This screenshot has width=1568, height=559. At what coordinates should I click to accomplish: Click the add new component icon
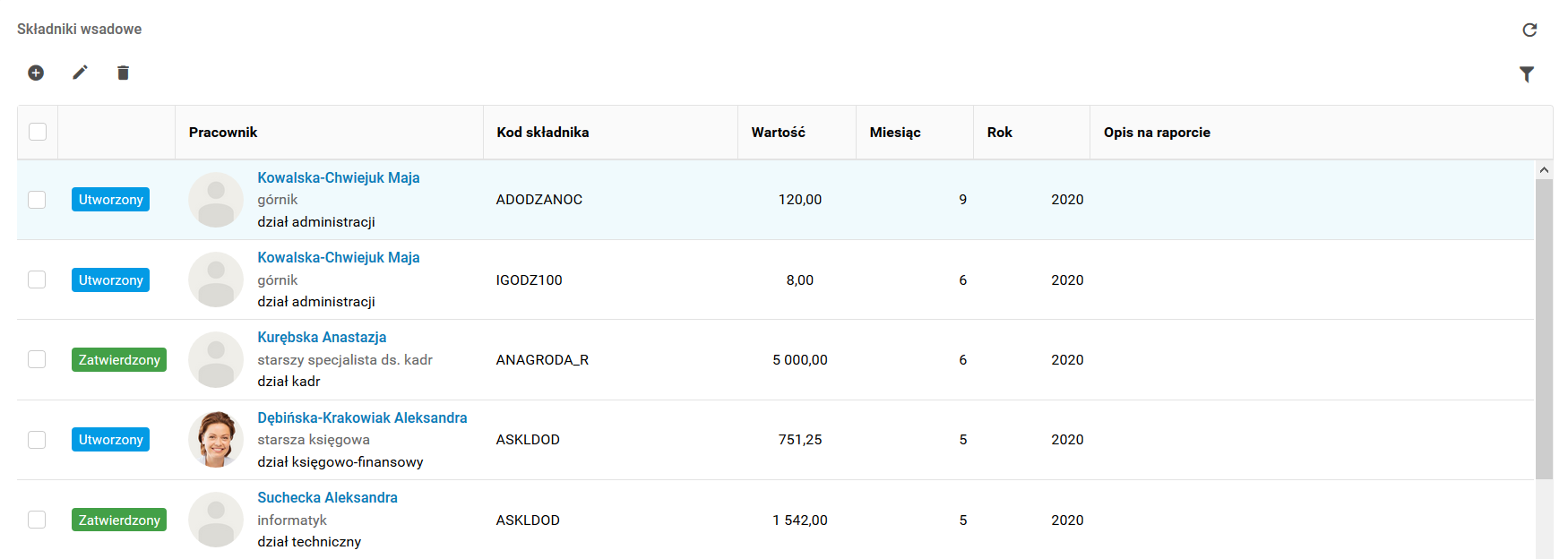pos(36,73)
